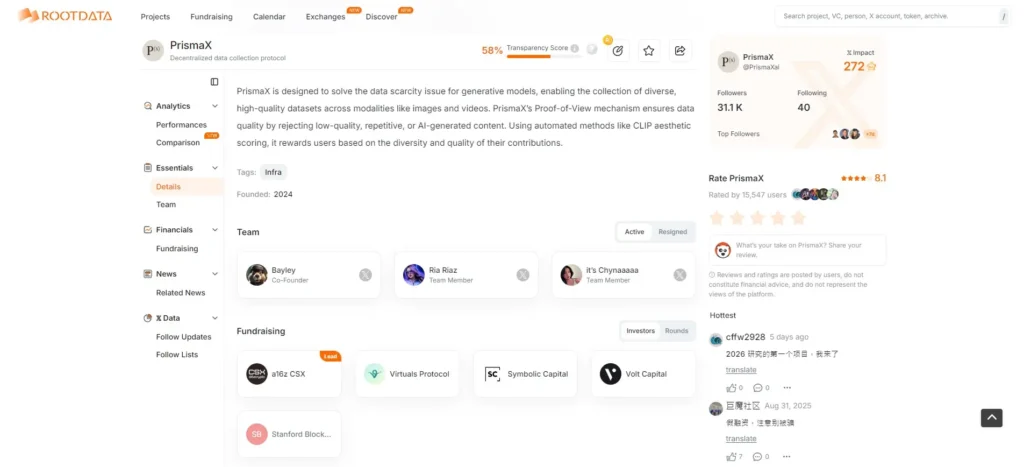The height and width of the screenshot is (467, 1024).
Task: Open Bayley's X profile icon
Action: (x=365, y=275)
